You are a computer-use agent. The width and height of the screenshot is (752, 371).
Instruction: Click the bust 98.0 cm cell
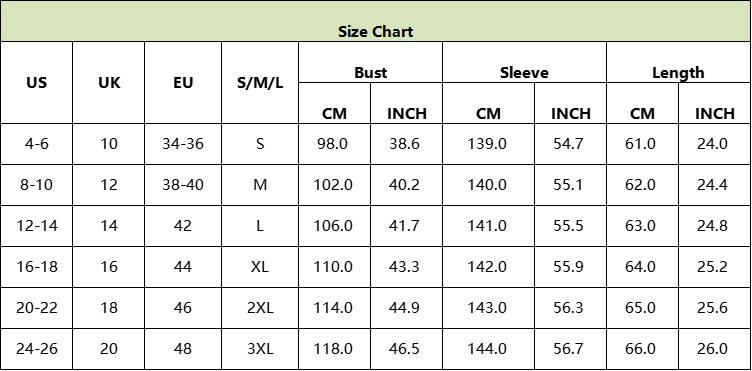click(334, 144)
